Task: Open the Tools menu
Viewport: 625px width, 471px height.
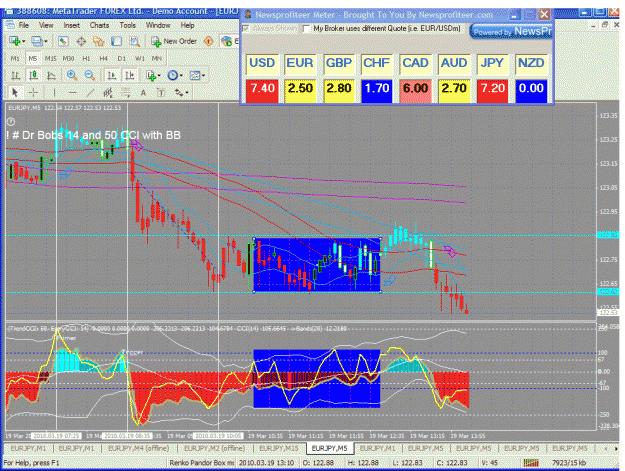Action: click(128, 26)
